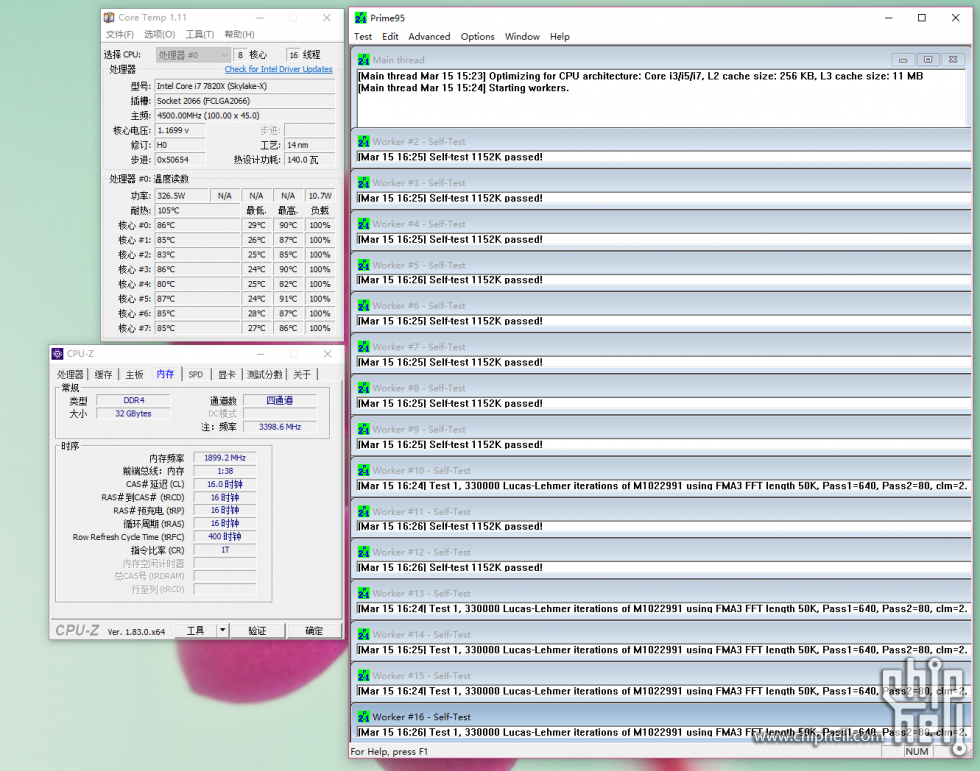Switch to CPU-Z 关于 tab
The image size is (980, 771).
(x=302, y=374)
